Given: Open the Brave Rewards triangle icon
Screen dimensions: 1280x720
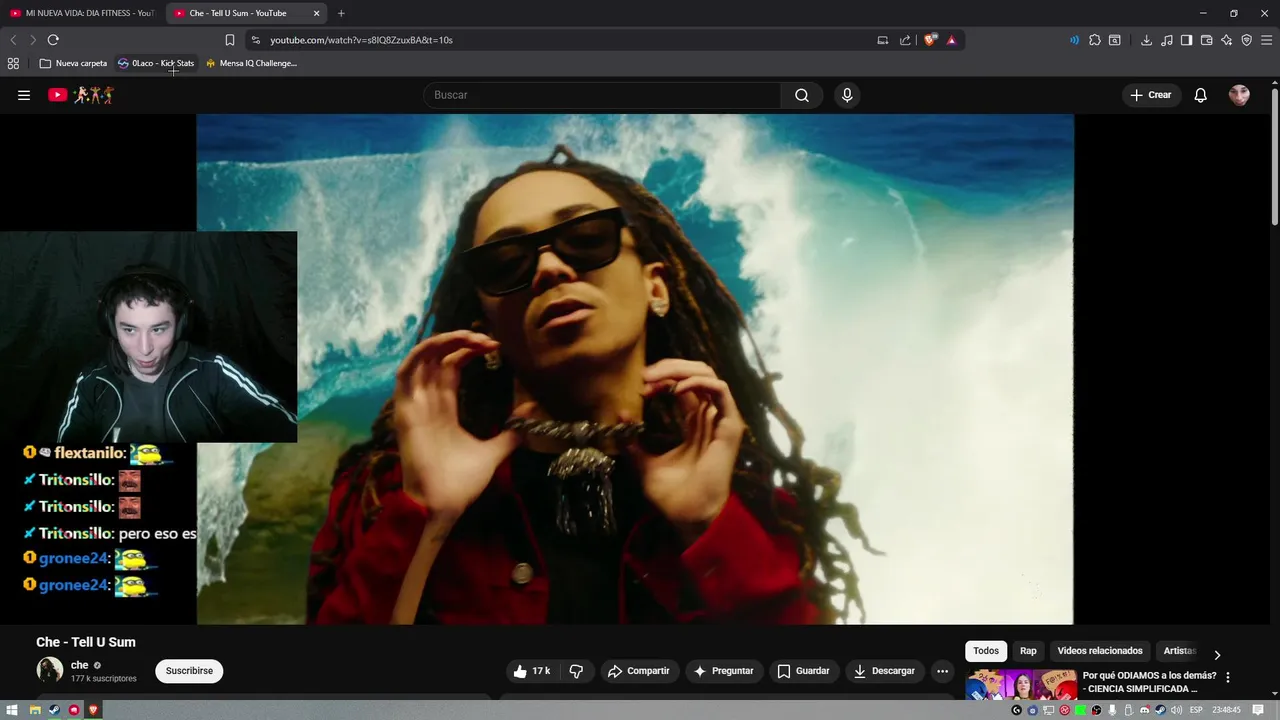Looking at the screenshot, I should pyautogui.click(x=951, y=40).
